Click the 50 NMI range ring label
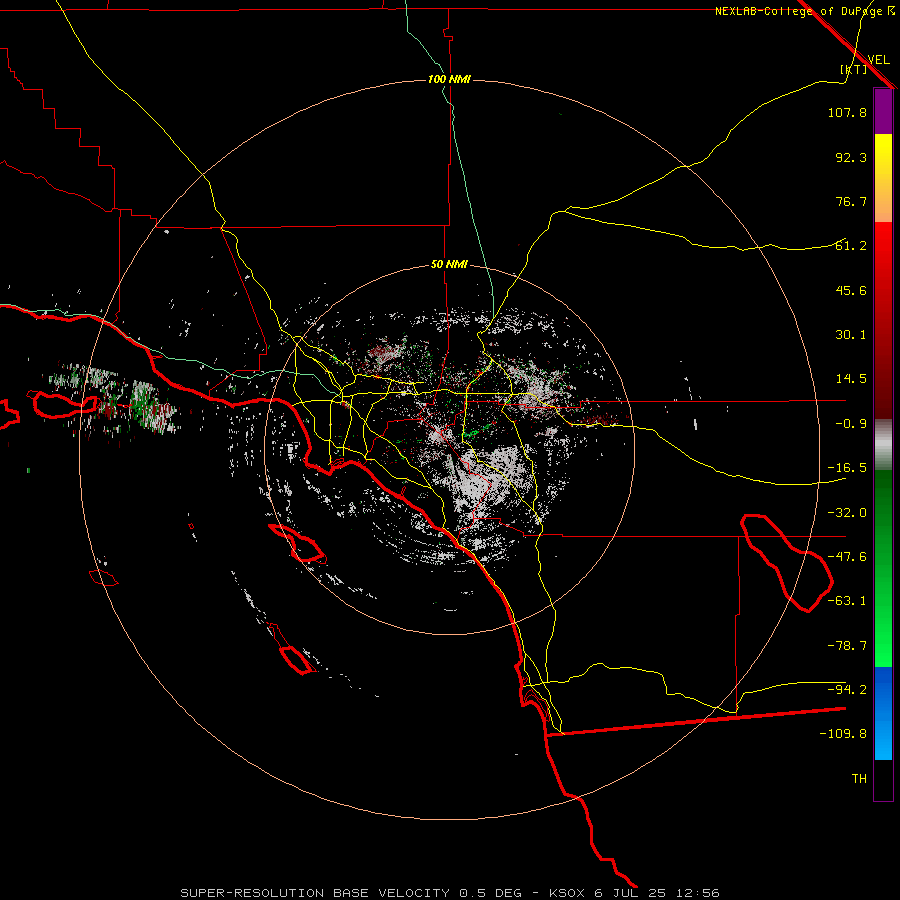Image resolution: width=900 pixels, height=900 pixels. tap(449, 265)
